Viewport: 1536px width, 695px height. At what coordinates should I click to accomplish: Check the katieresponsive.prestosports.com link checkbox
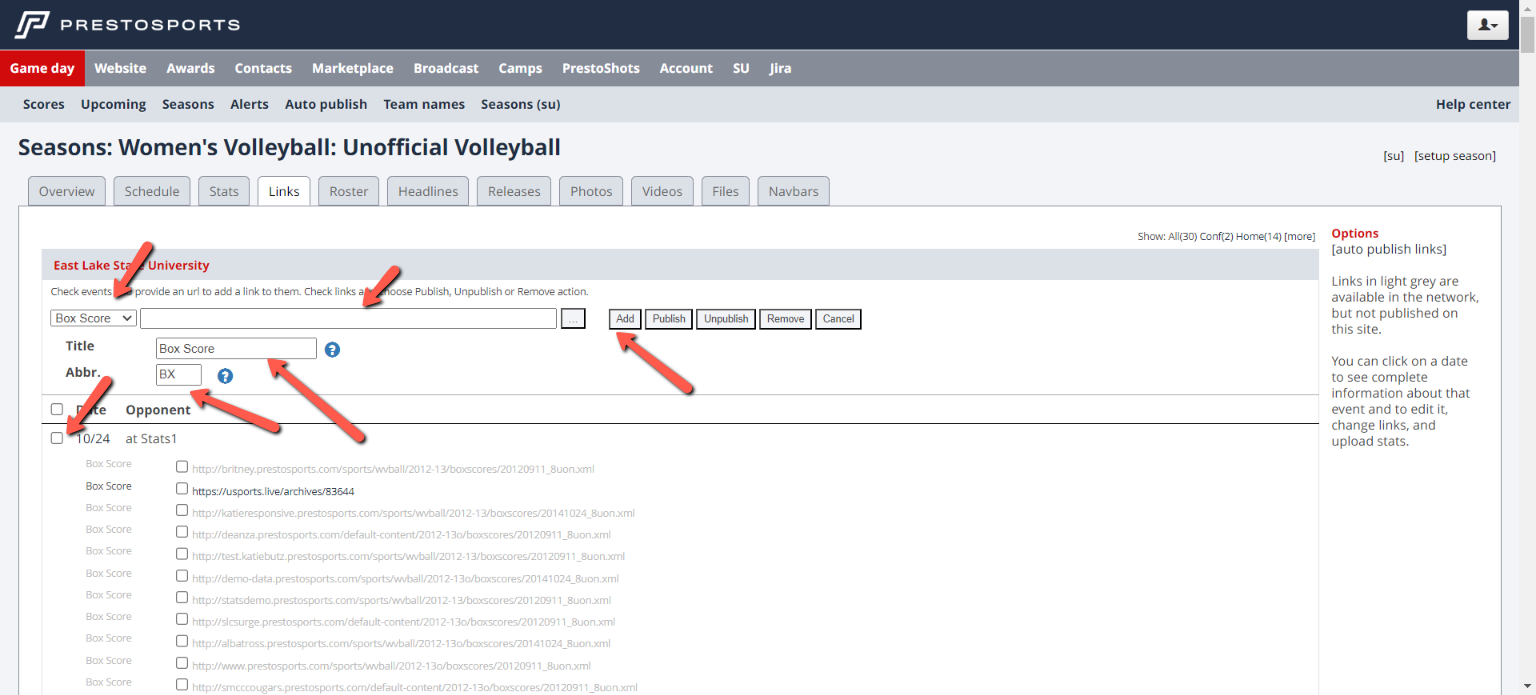(x=182, y=511)
